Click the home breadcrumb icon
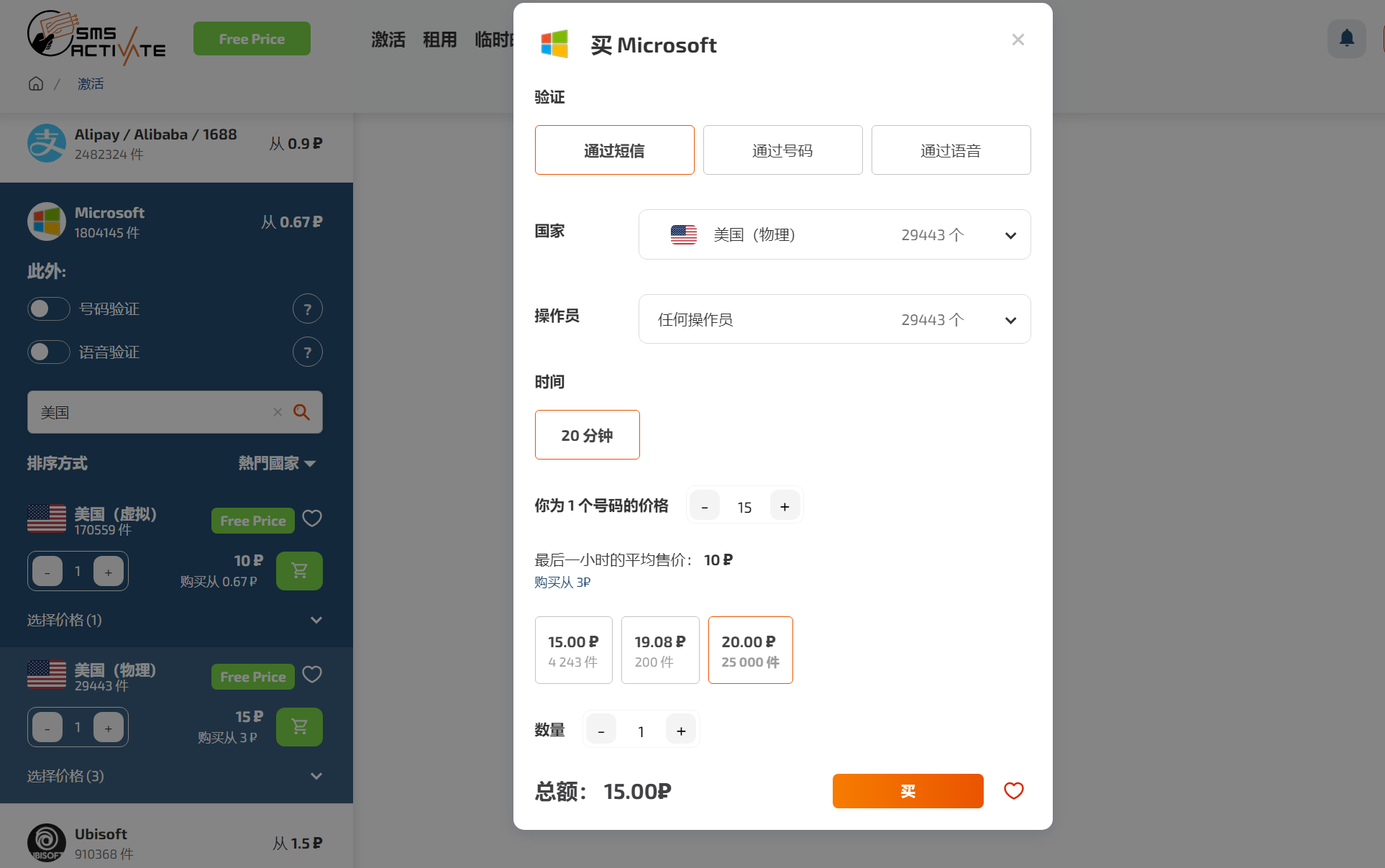The height and width of the screenshot is (868, 1385). [36, 83]
